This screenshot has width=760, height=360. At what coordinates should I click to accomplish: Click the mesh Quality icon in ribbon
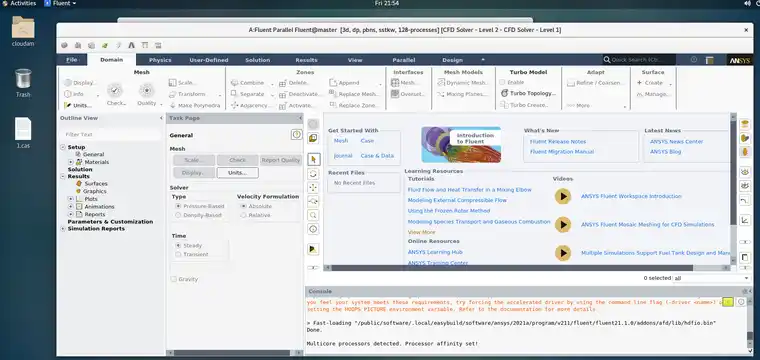click(x=146, y=90)
